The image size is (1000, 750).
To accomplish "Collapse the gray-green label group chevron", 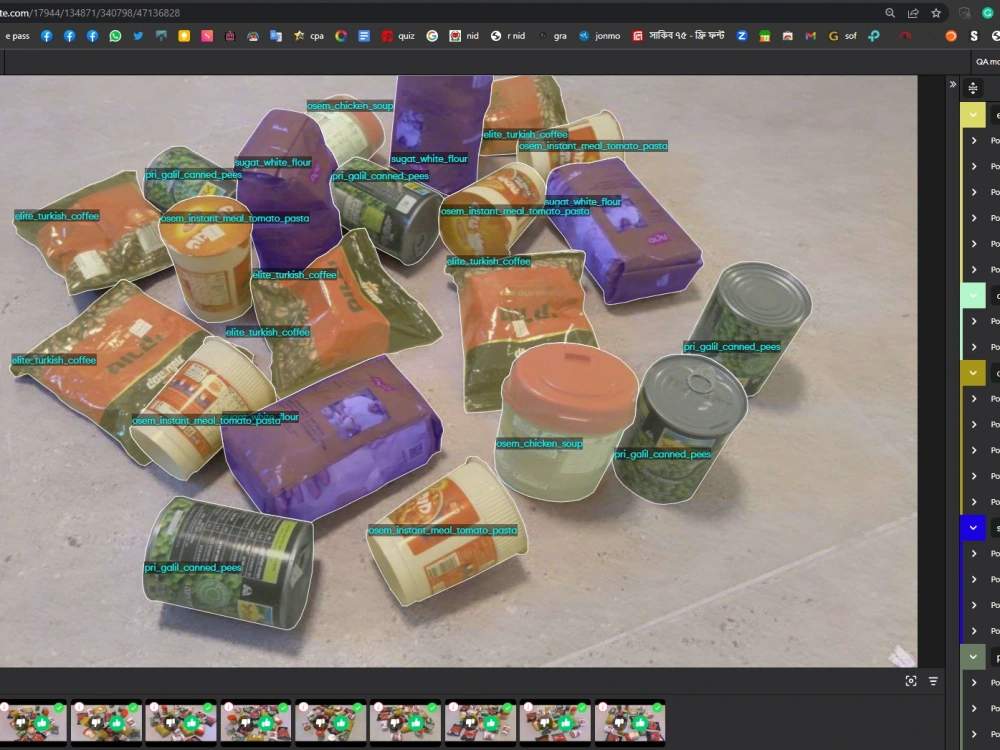I will click(973, 657).
